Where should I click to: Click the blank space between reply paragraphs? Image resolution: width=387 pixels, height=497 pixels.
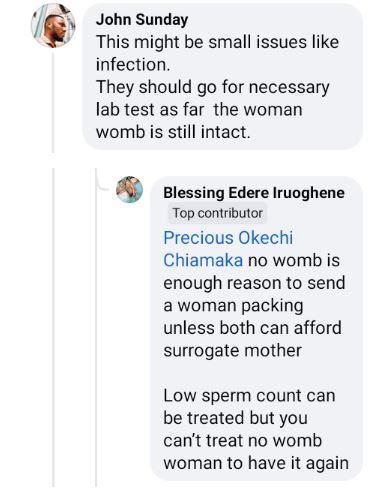[x=253, y=373]
